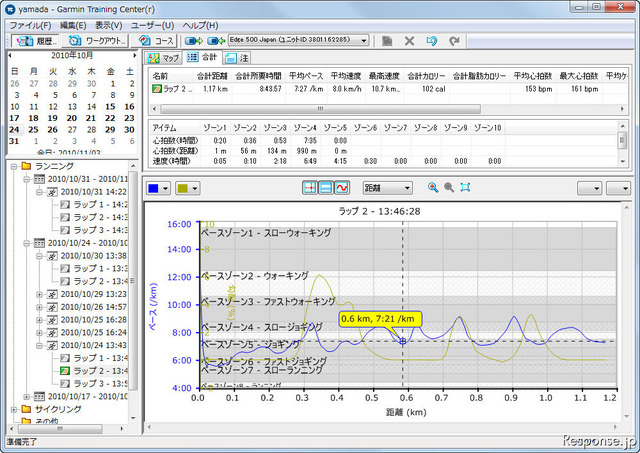Click the redo arrow icon

pos(454,41)
